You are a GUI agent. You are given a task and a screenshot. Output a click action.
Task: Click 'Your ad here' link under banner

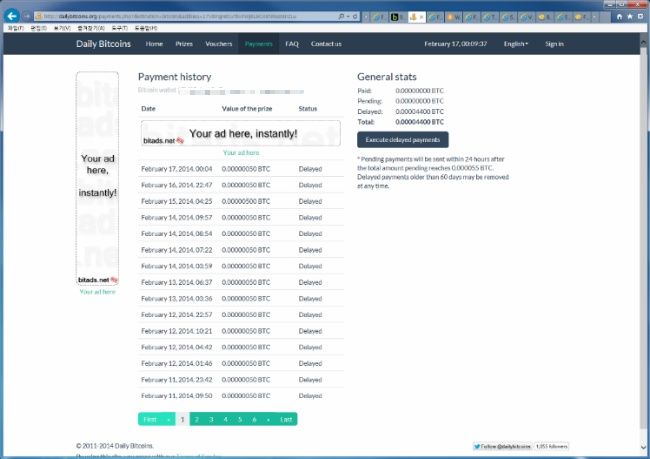(x=241, y=153)
